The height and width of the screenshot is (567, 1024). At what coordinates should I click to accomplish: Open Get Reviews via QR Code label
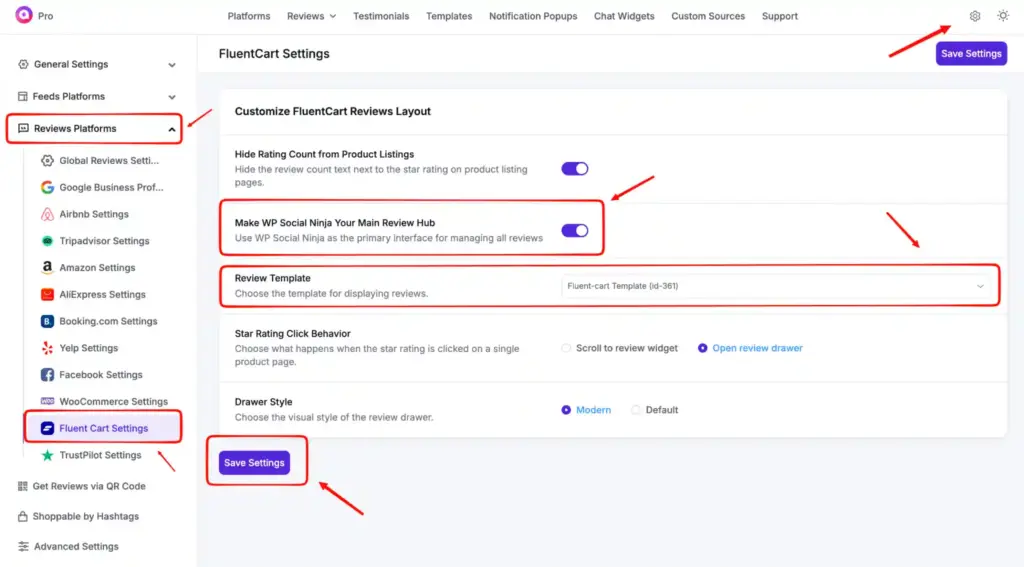coord(89,486)
